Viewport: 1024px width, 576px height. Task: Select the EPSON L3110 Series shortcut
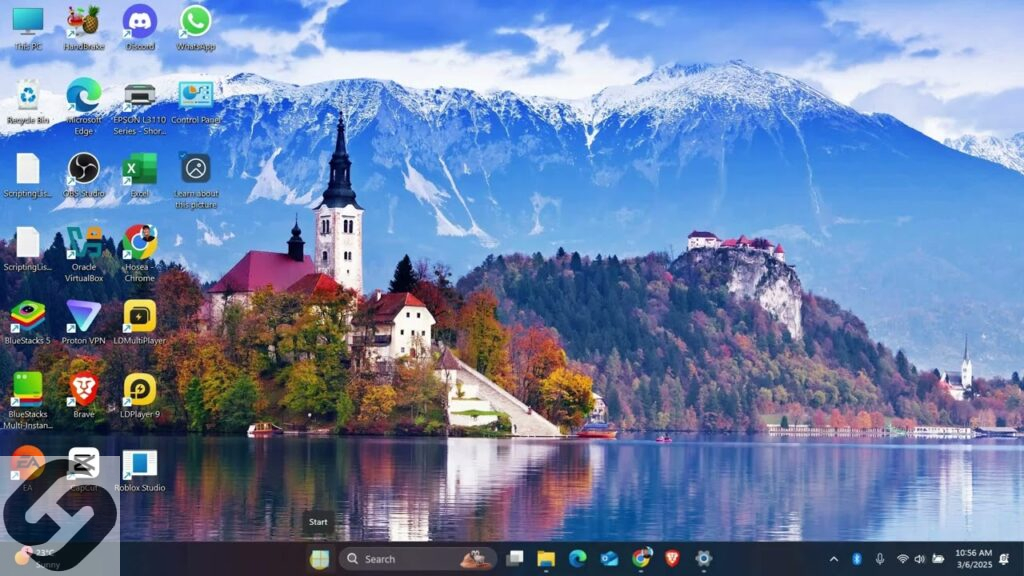pos(140,106)
